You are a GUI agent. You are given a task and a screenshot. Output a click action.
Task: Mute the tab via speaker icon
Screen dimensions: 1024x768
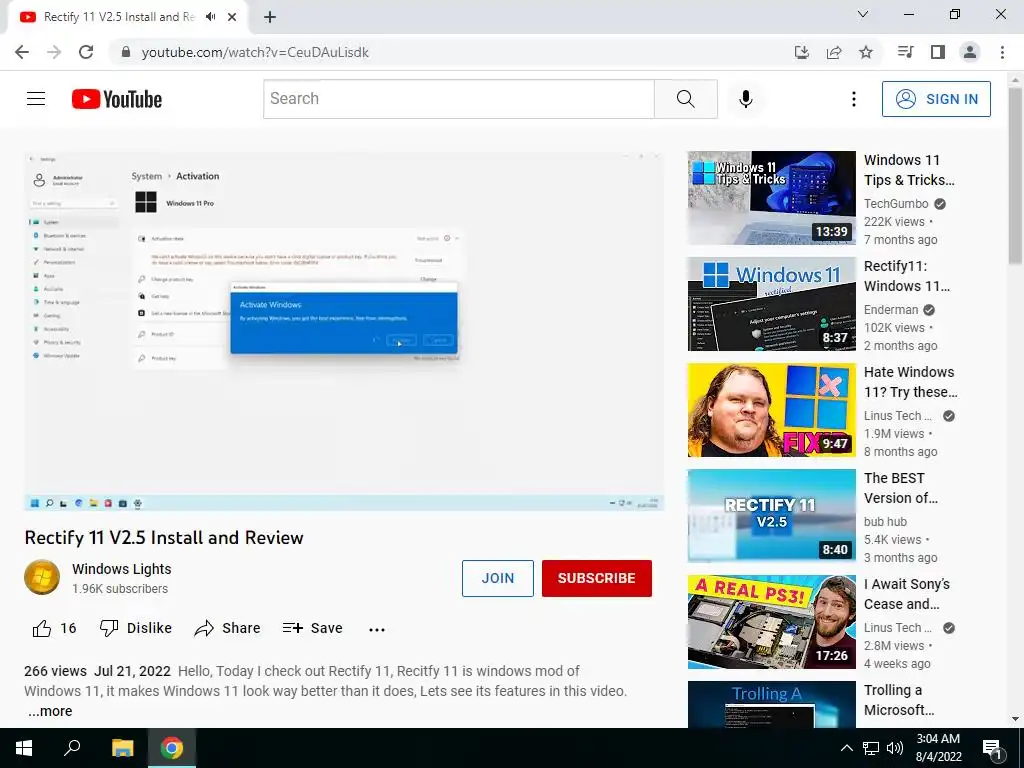click(210, 17)
